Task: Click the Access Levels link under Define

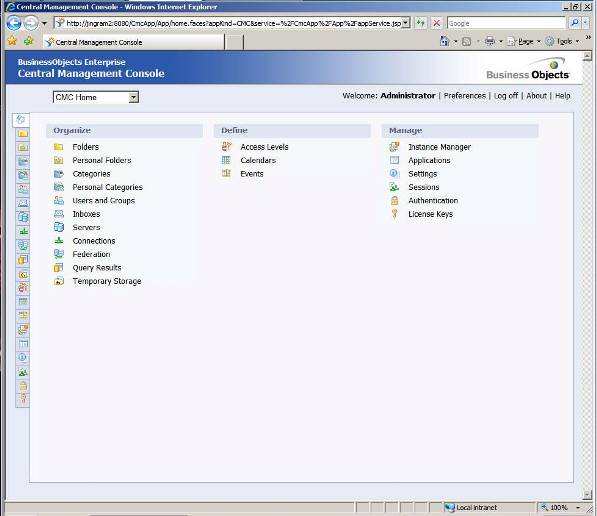Action: [264, 147]
